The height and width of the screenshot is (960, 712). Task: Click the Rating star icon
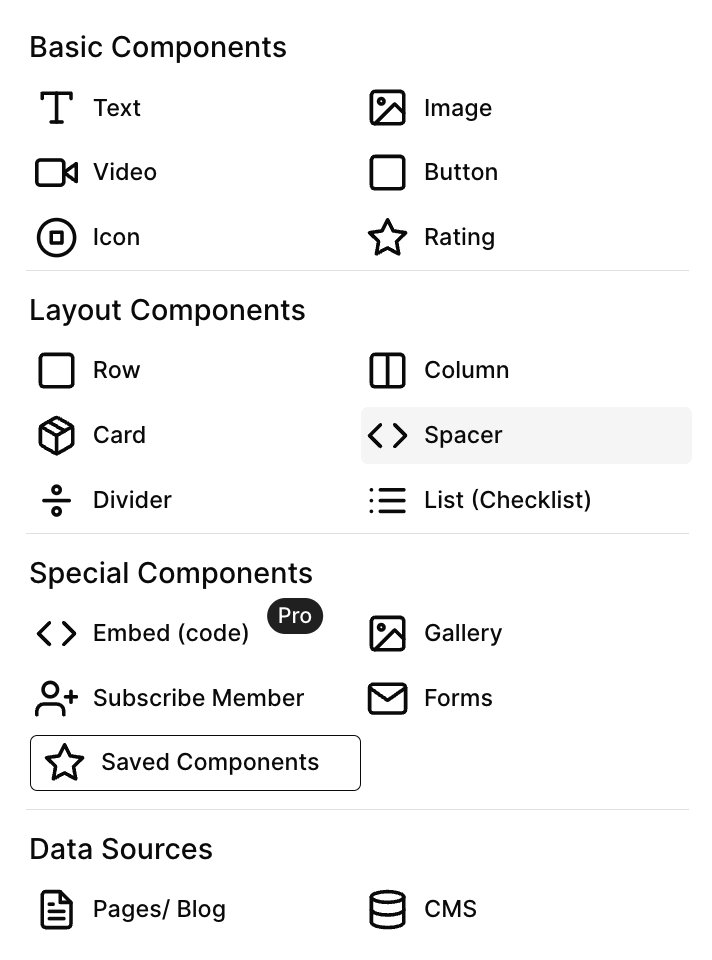(x=387, y=238)
